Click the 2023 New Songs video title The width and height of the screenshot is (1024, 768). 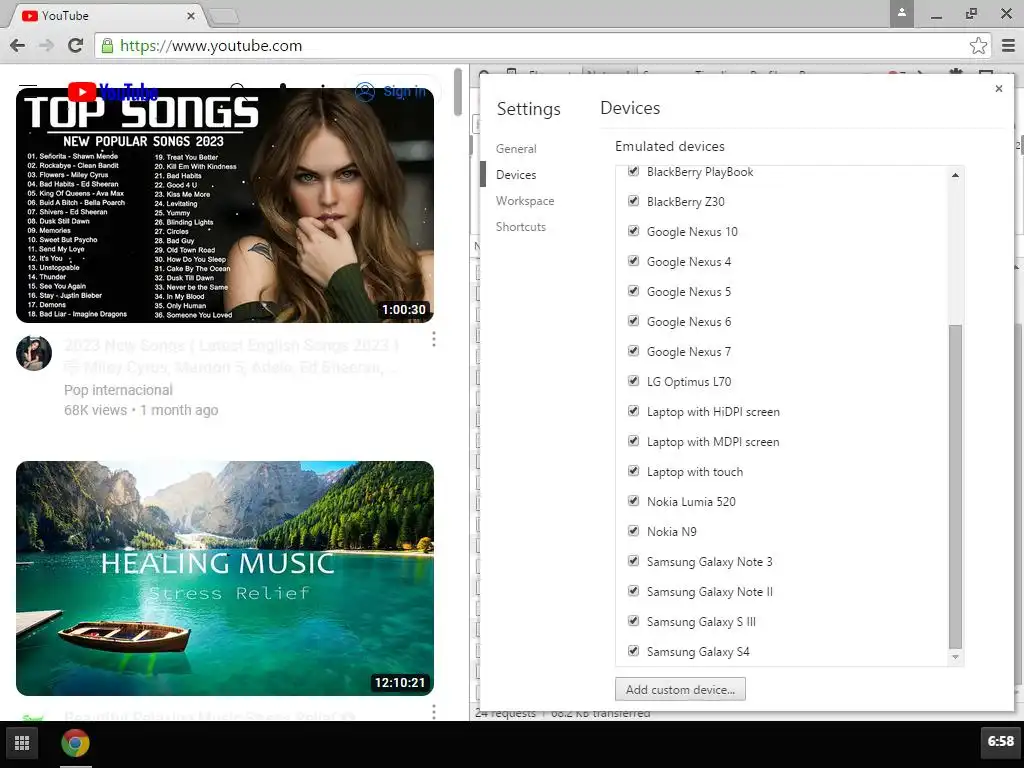click(x=232, y=356)
